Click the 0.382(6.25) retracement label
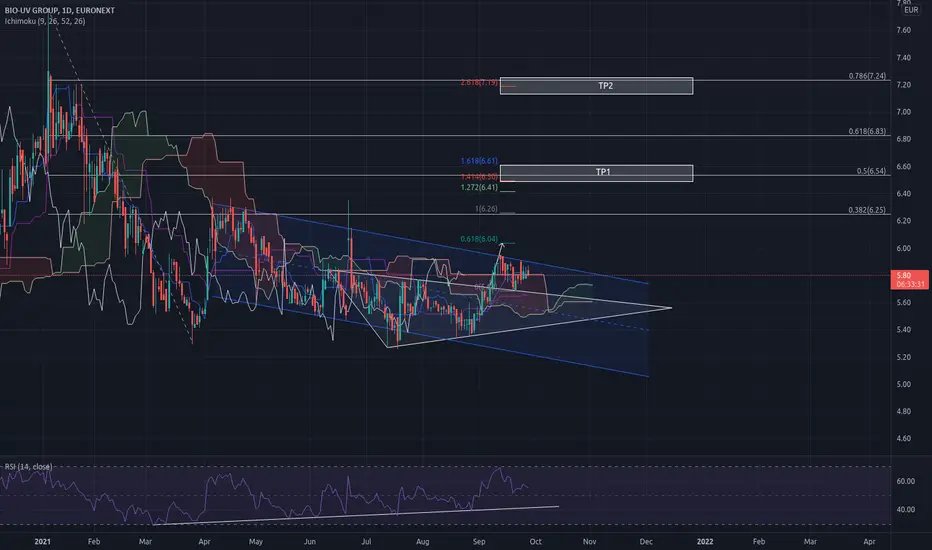Image resolution: width=932 pixels, height=550 pixels. 867,209
